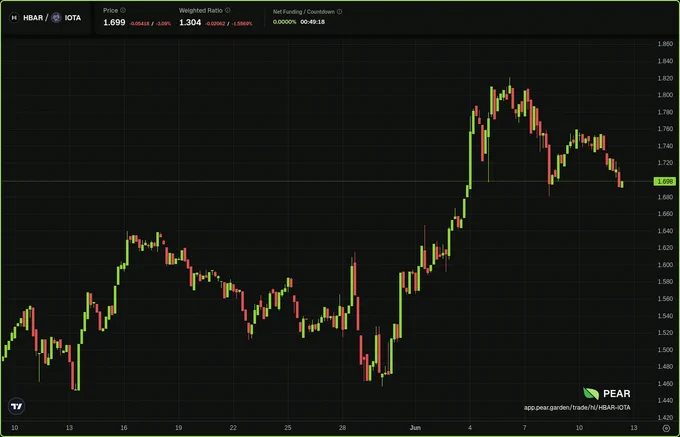Click the 10 date label near right end
680x437 pixels.
click(x=579, y=428)
